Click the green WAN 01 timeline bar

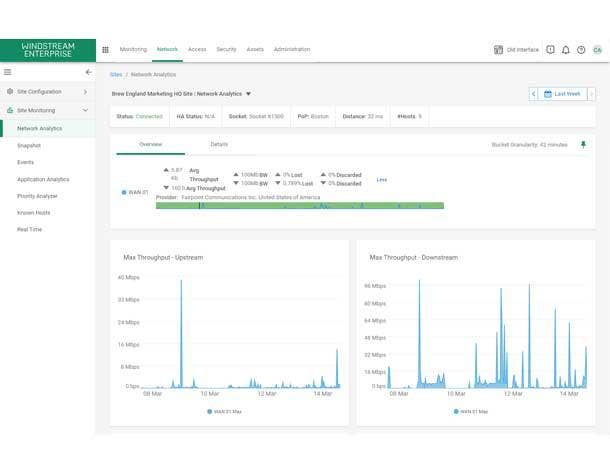(x=300, y=205)
